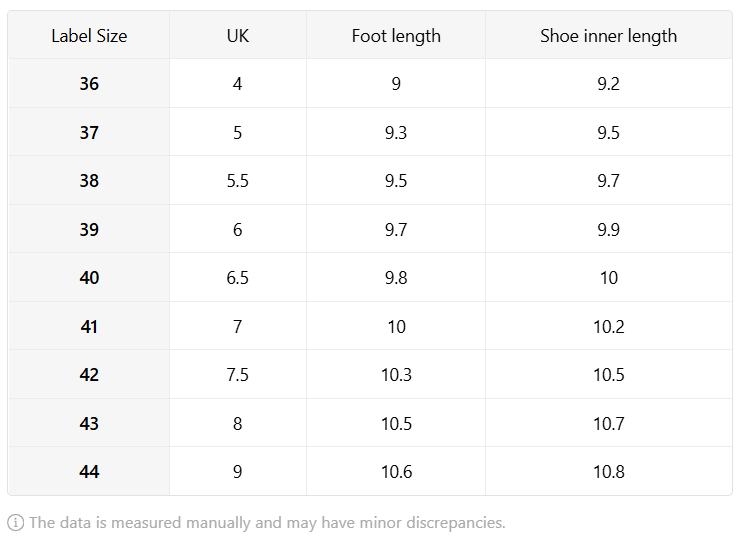Select label size 44 cell
739x540 pixels.
point(89,471)
